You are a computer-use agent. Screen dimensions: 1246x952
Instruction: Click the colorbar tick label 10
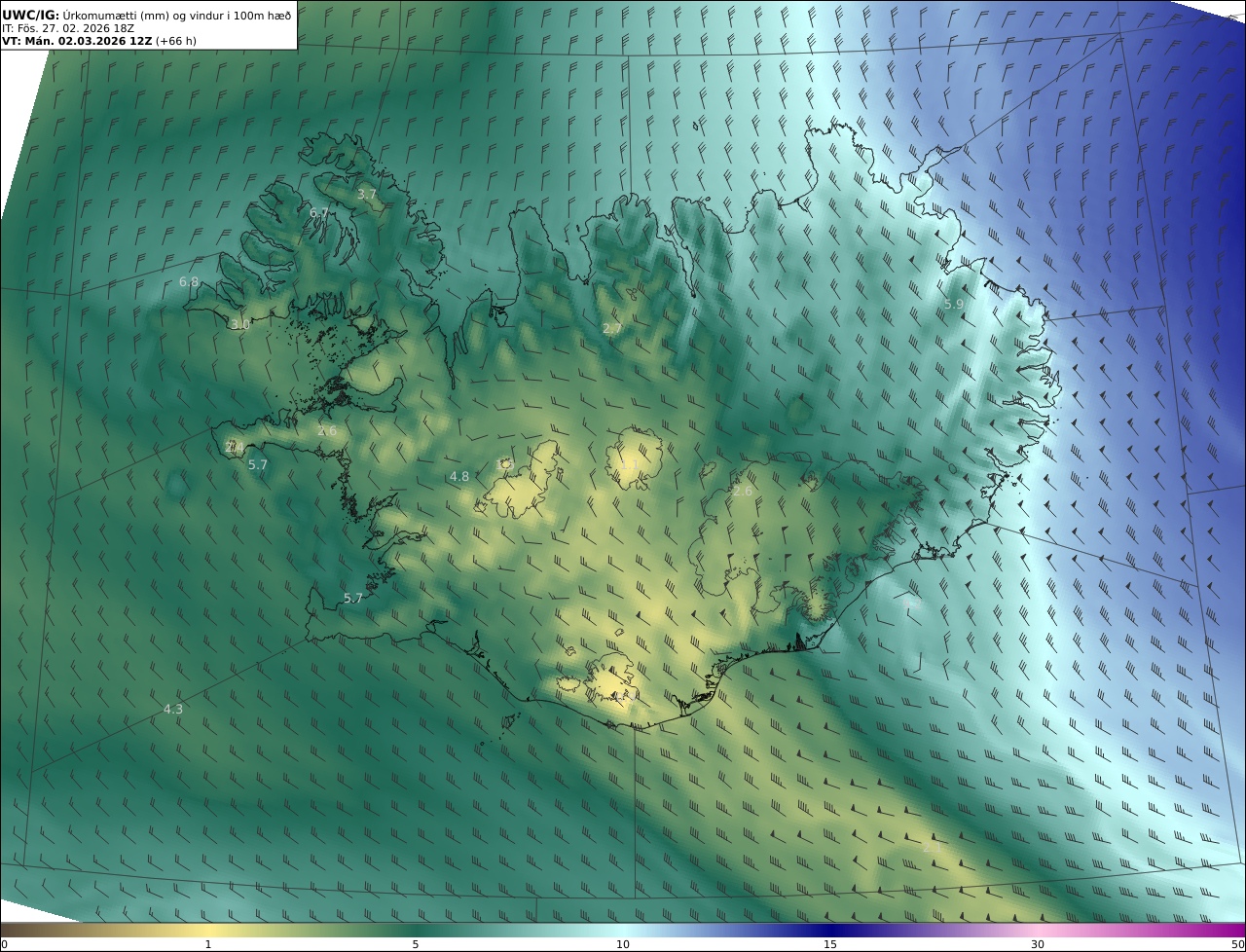(623, 944)
